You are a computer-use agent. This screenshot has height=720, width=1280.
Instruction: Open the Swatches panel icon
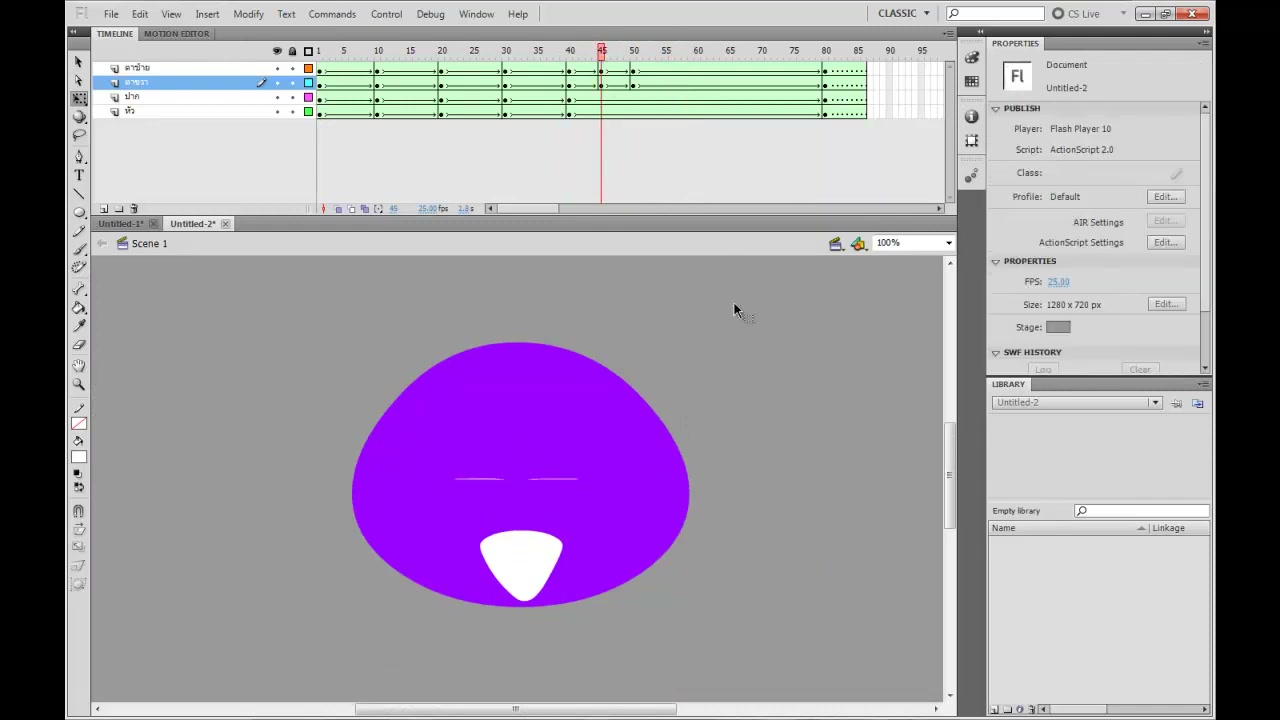click(x=971, y=82)
